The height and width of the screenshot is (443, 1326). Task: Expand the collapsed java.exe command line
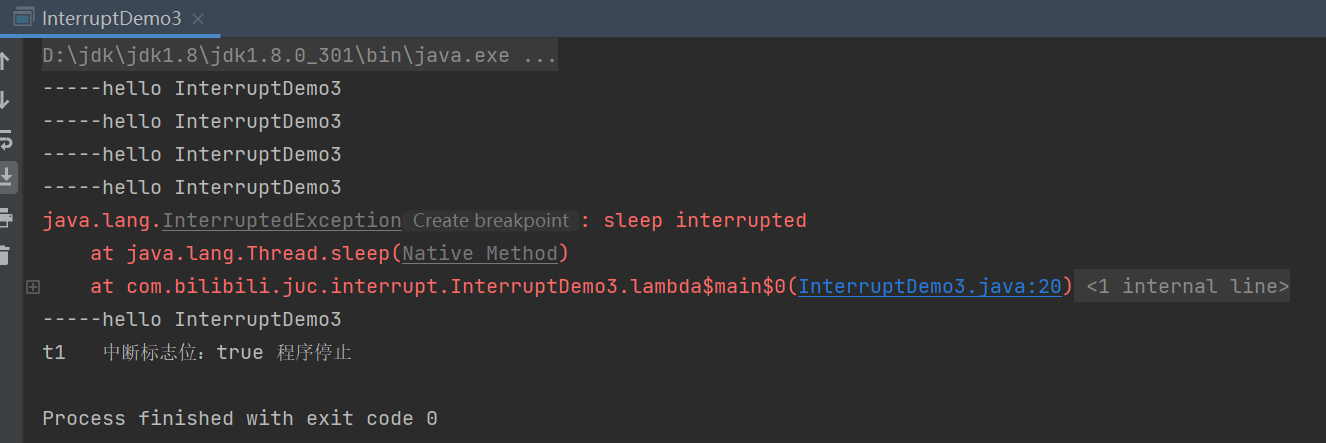[299, 56]
